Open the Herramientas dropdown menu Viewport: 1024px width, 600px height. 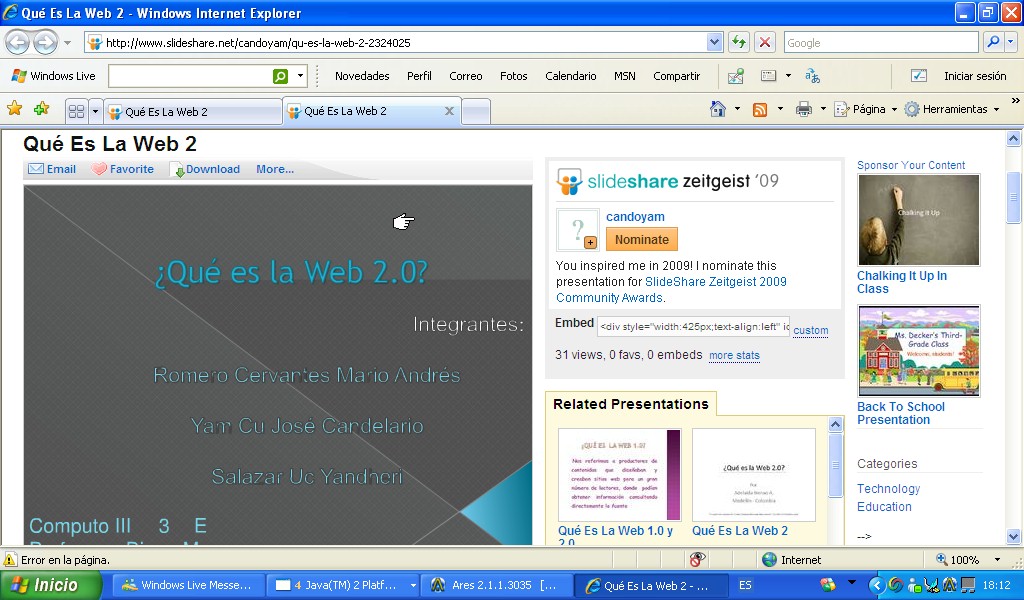coord(953,109)
